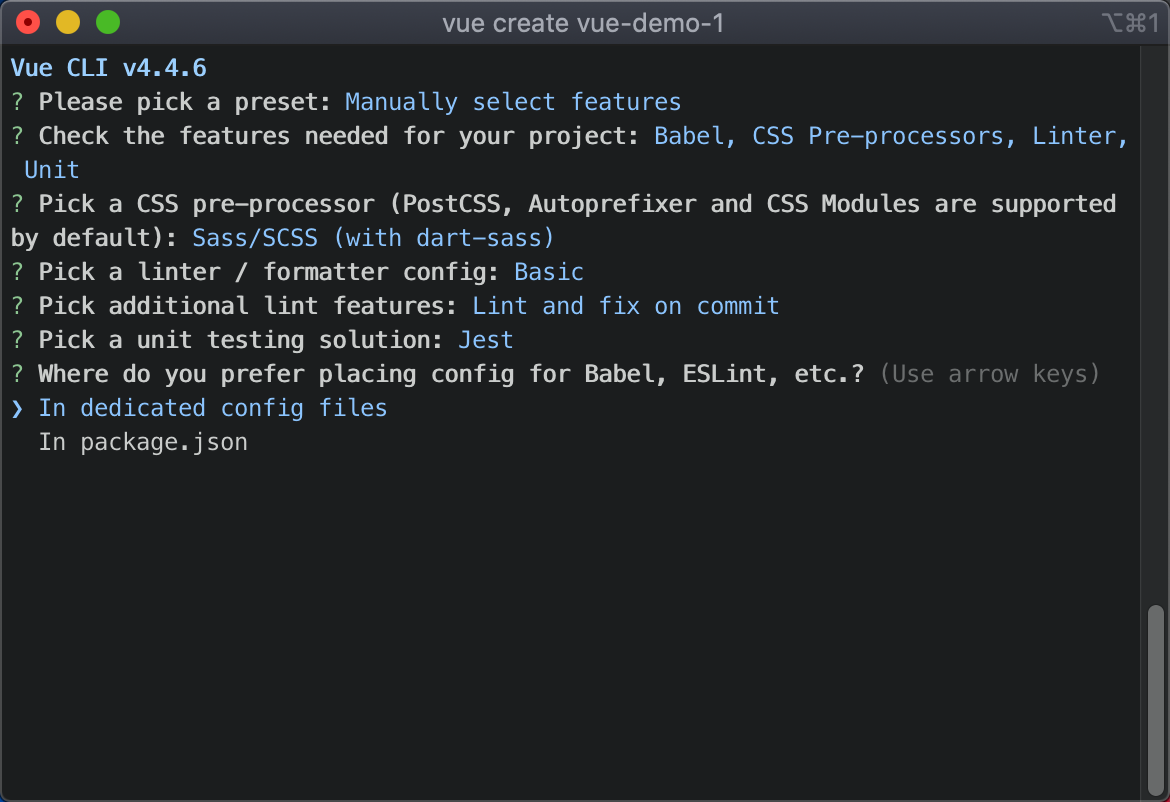
Task: Click the 'Please pick a preset:' prompt
Action: 184,102
